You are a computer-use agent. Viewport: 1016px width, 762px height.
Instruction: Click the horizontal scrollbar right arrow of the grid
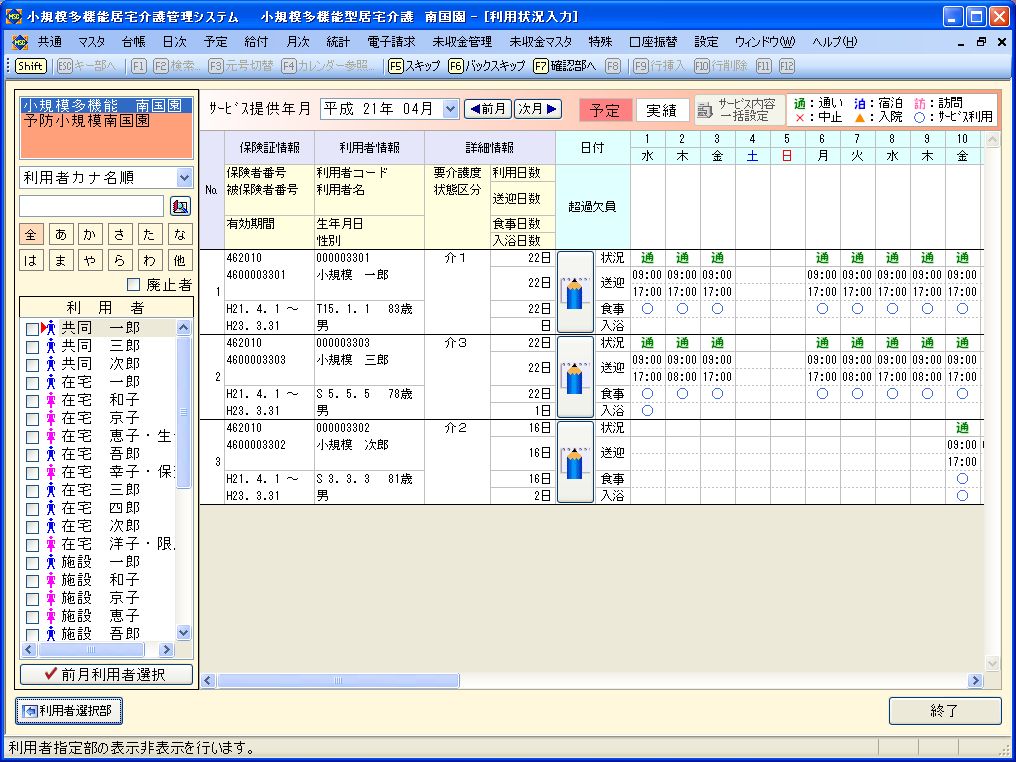click(975, 681)
